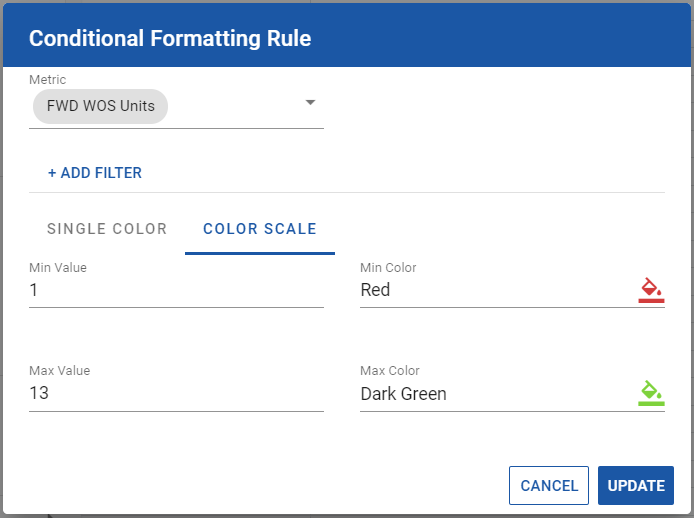Screen dimensions: 694x518
Task: Click the Min Color label
Action: 388,267
